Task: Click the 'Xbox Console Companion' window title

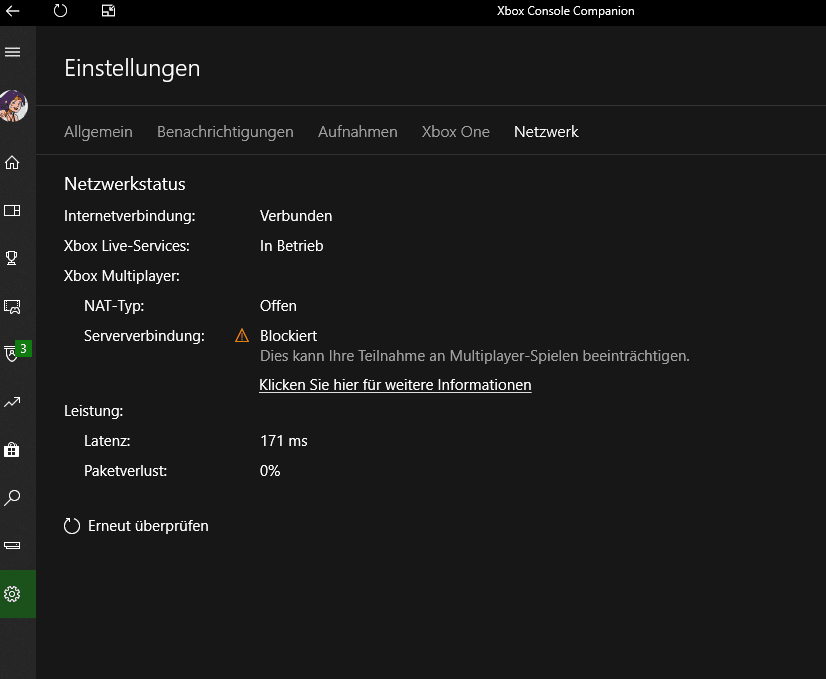Action: pos(565,11)
